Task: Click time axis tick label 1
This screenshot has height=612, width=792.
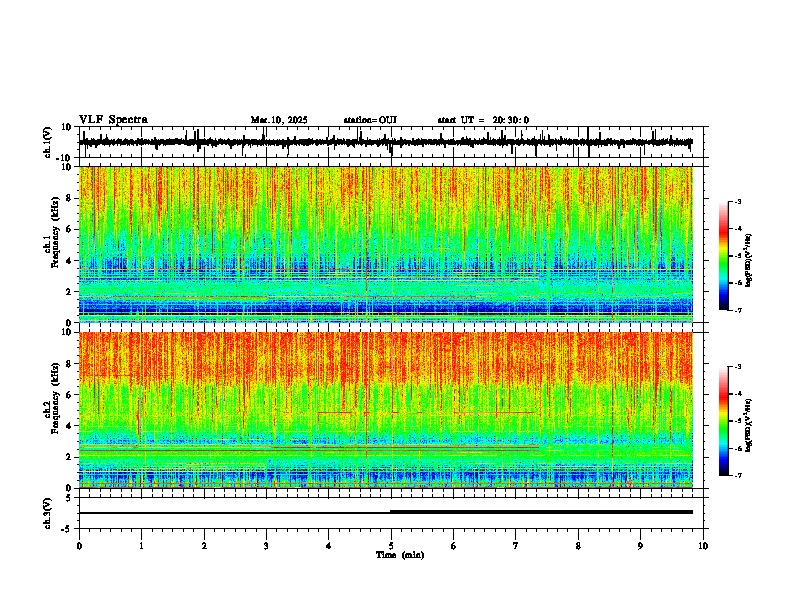Action: tap(141, 546)
